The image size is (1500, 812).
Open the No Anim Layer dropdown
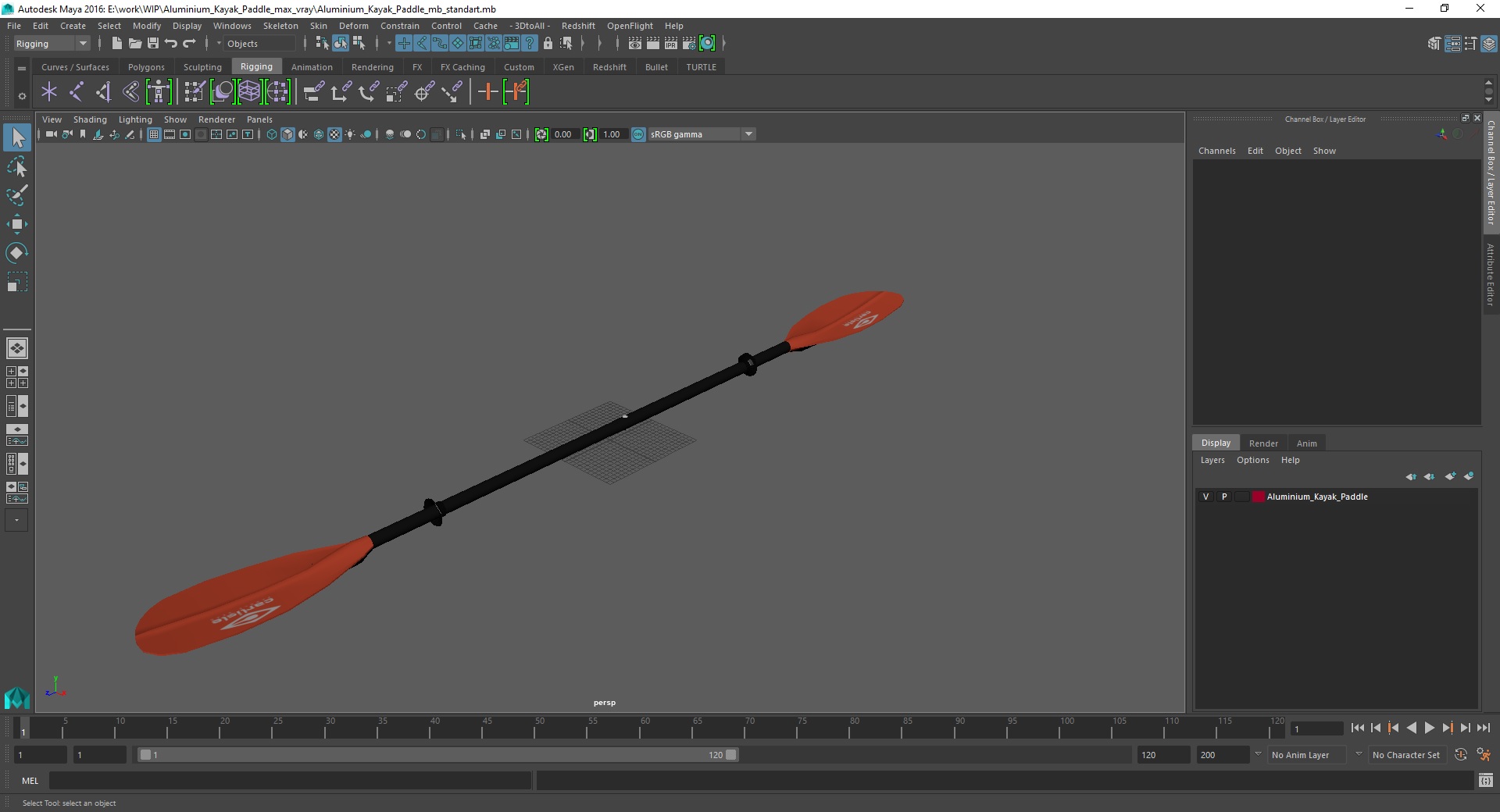[x=1308, y=755]
